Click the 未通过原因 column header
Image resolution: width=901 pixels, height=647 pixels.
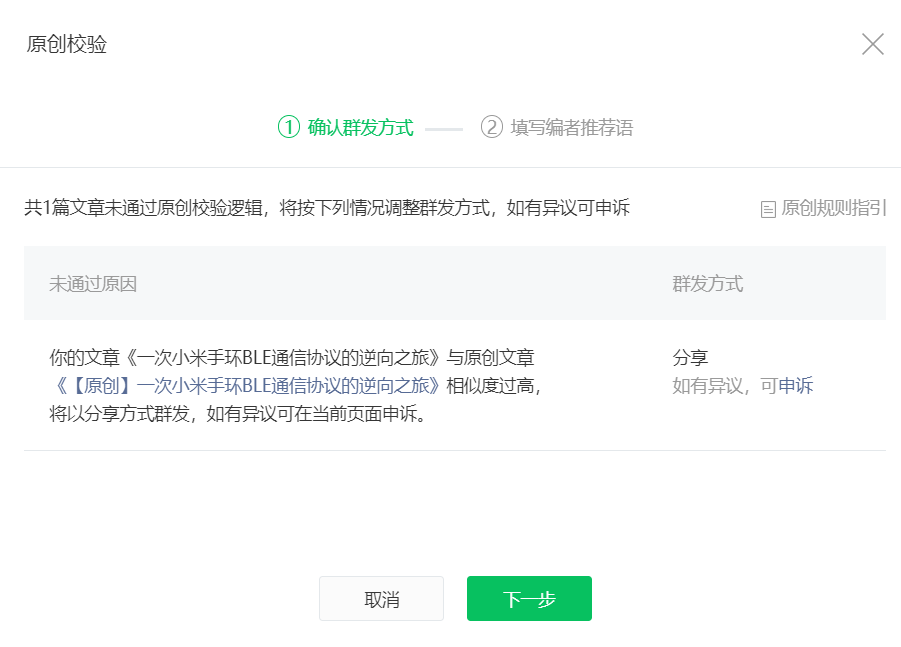[x=93, y=284]
